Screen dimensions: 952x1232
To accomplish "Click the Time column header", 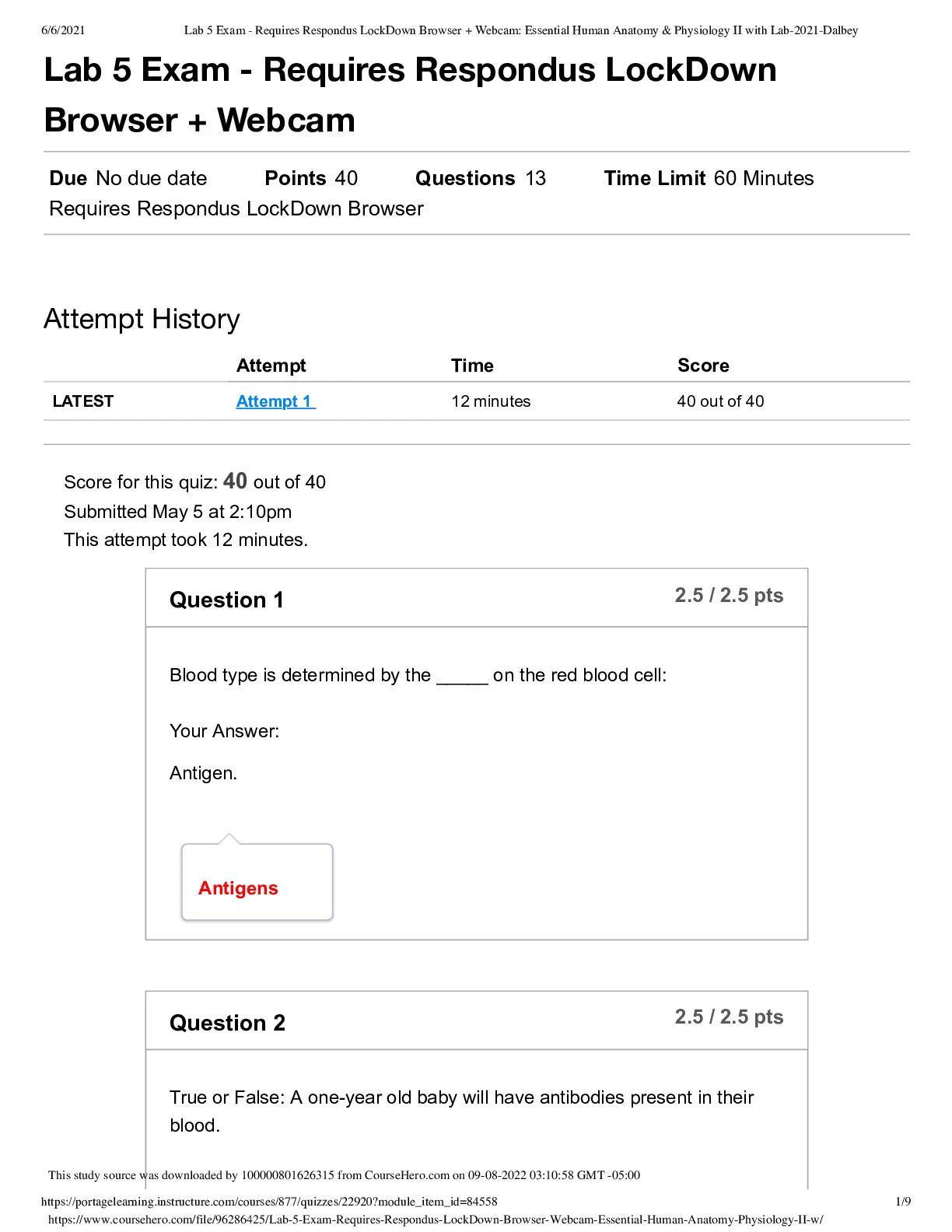I will [472, 366].
